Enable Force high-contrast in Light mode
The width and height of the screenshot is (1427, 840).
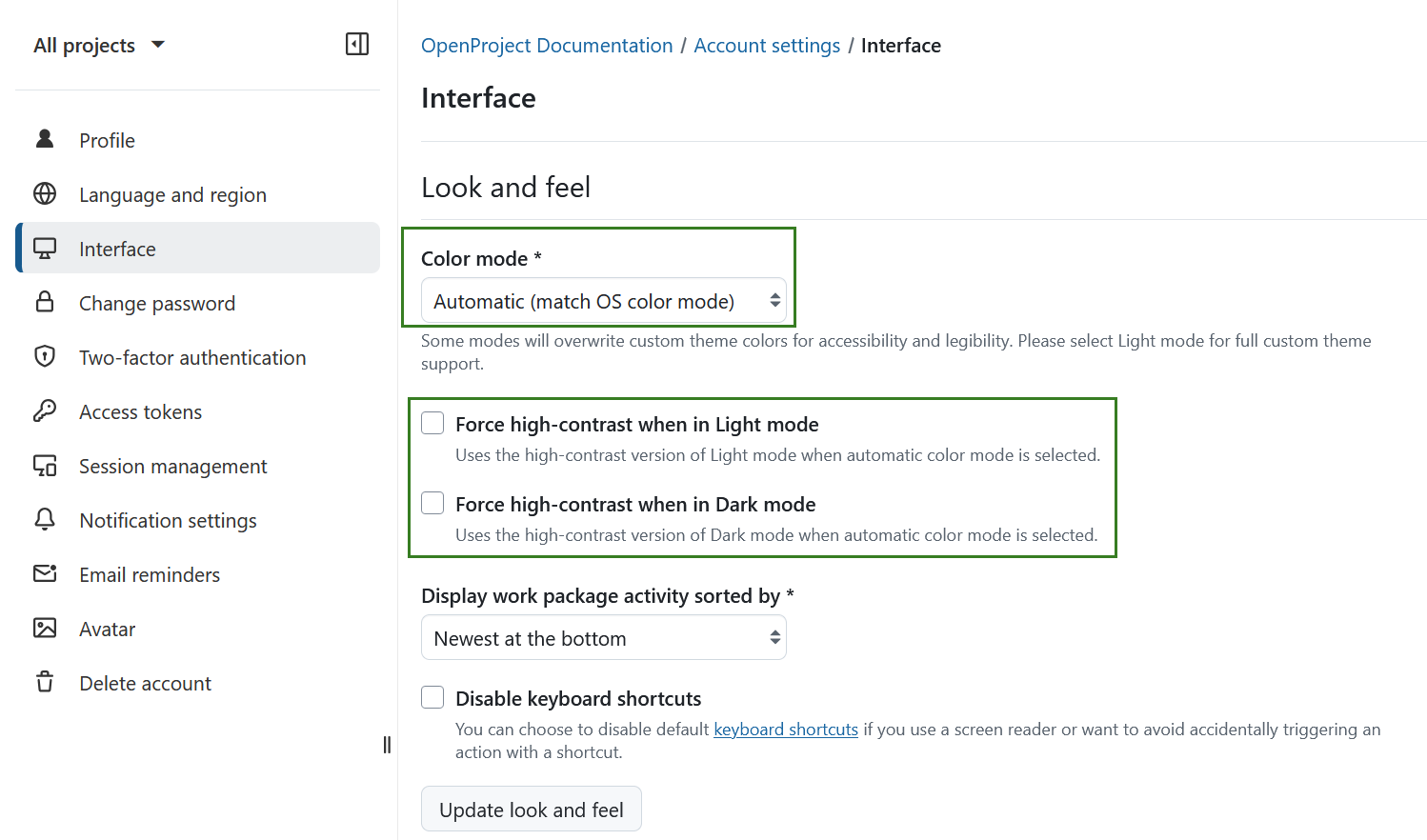(x=432, y=424)
